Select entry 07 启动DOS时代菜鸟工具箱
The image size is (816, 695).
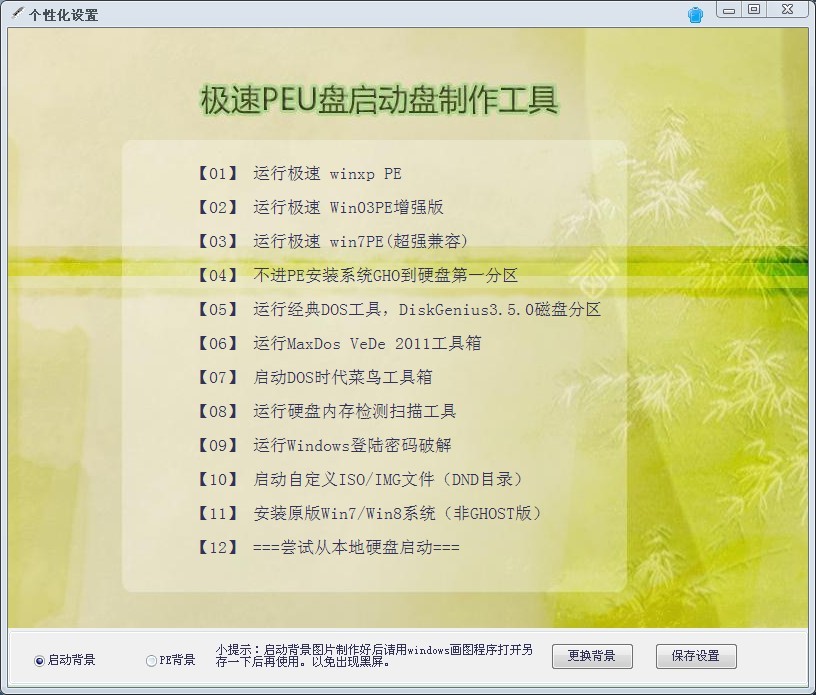(x=314, y=377)
